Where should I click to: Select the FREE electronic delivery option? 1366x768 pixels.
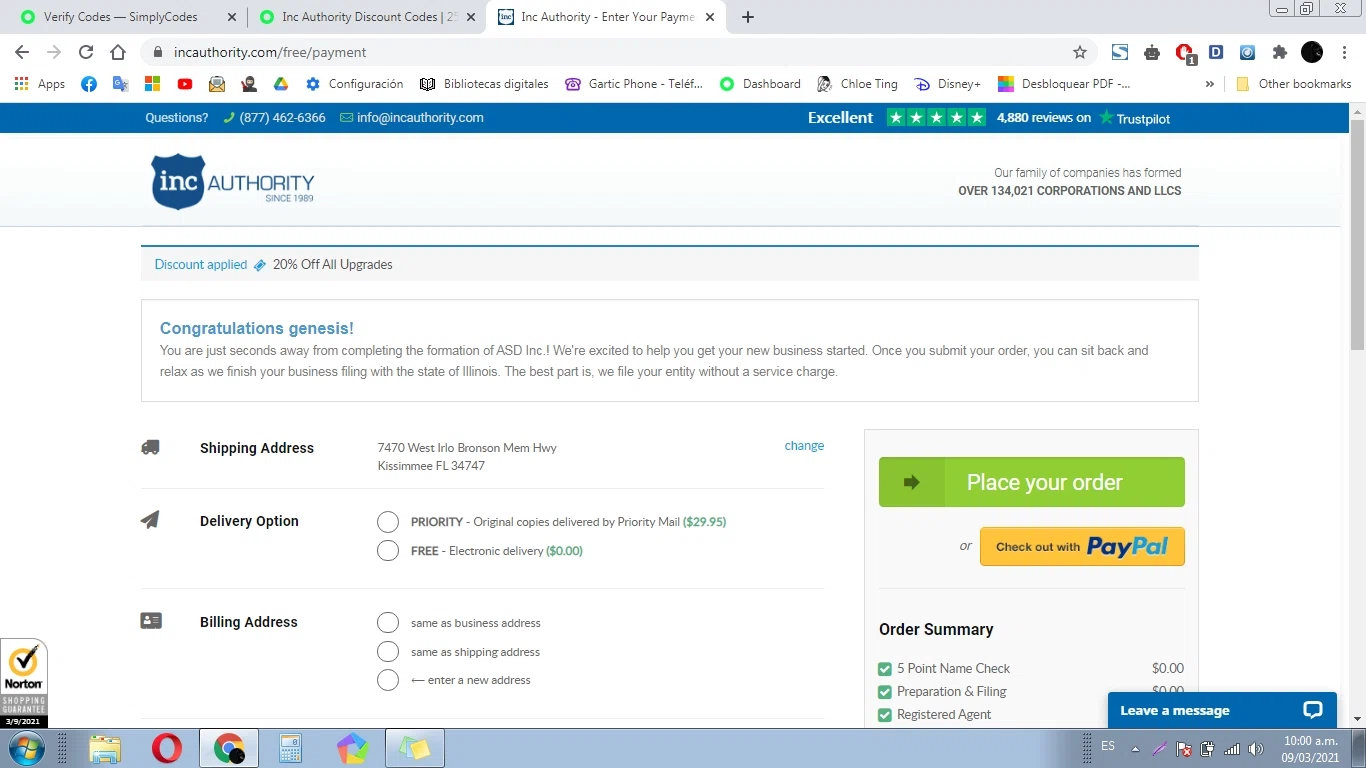click(388, 551)
